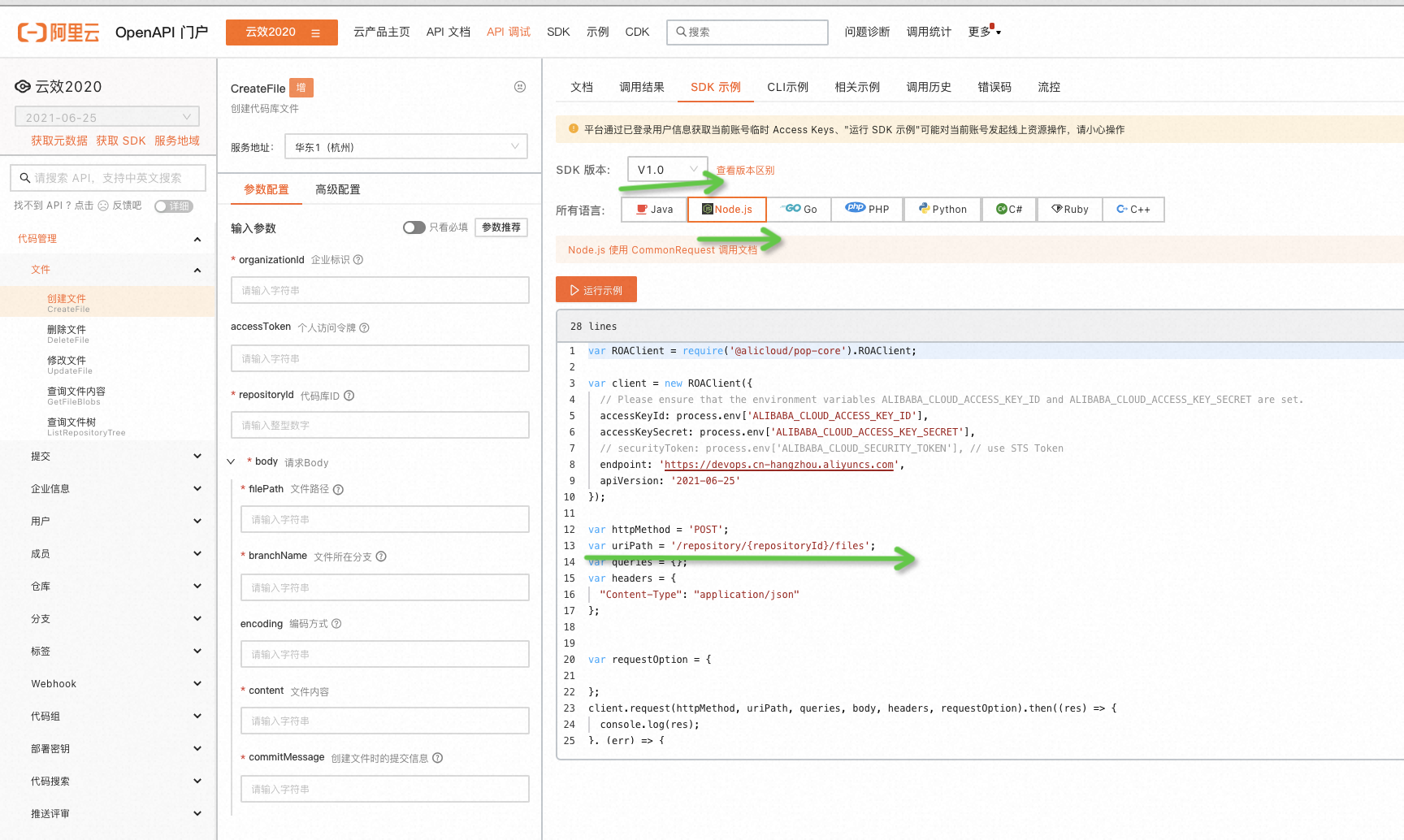
Task: Select 删除文件 DeleteFile in API list
Action: pos(107,334)
